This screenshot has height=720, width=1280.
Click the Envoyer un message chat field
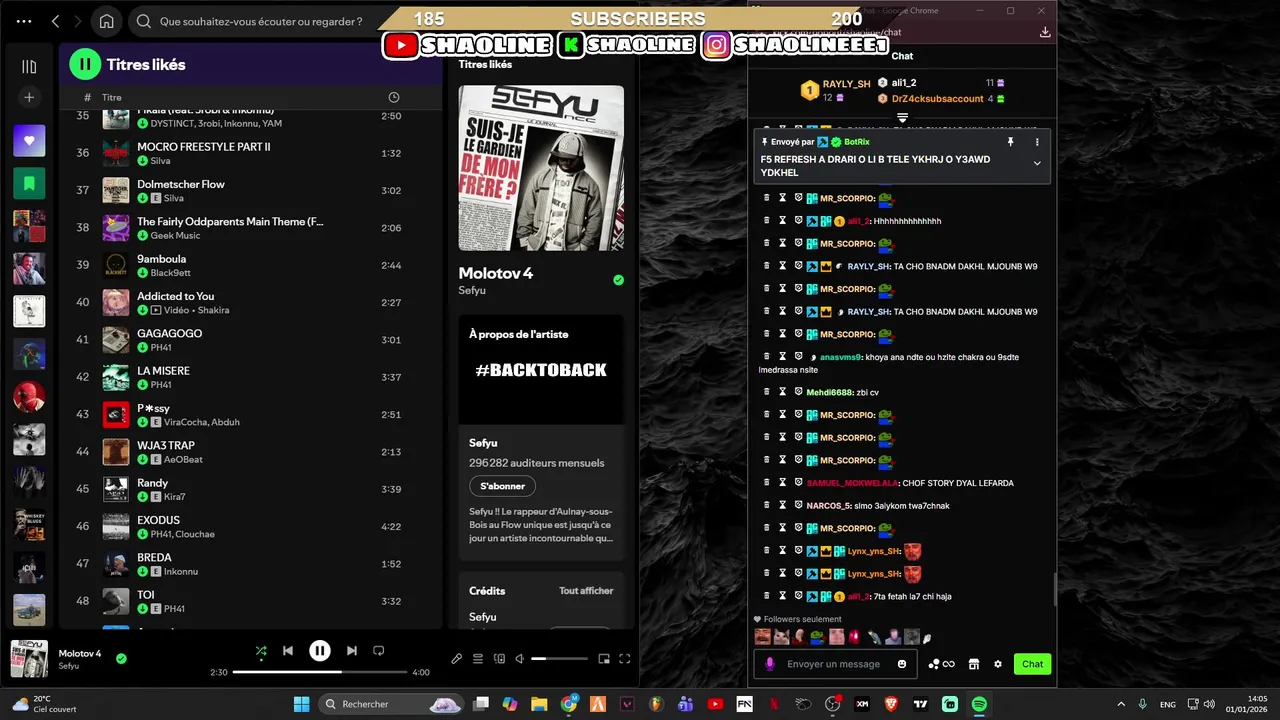point(833,664)
